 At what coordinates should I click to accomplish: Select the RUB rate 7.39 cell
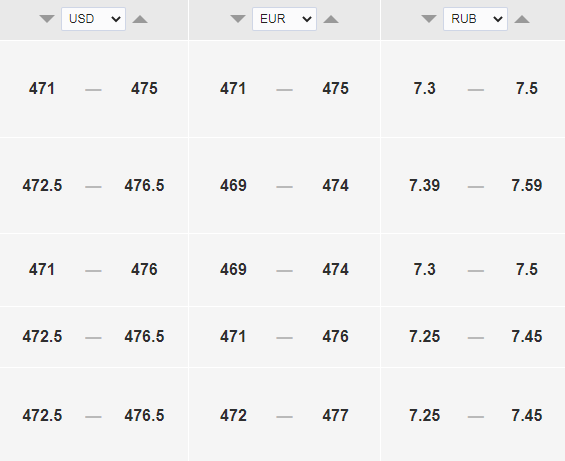coord(424,186)
